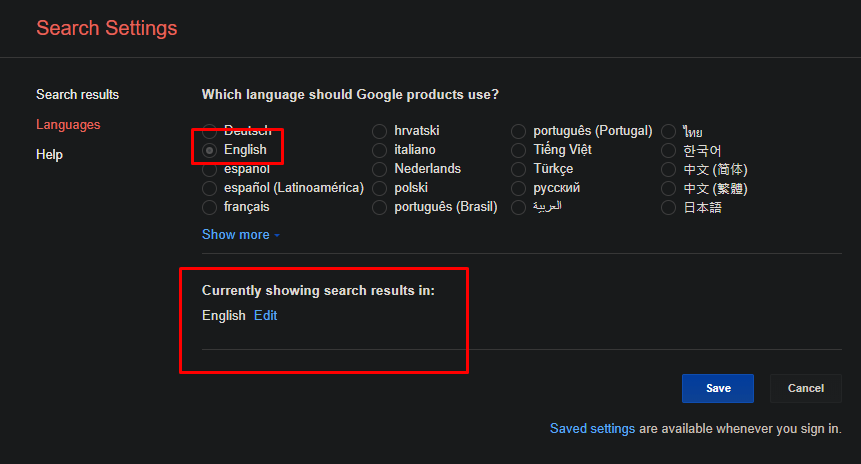The height and width of the screenshot is (464, 861).
Task: Select español (Latinoamérica) radio button
Action: tap(209, 188)
